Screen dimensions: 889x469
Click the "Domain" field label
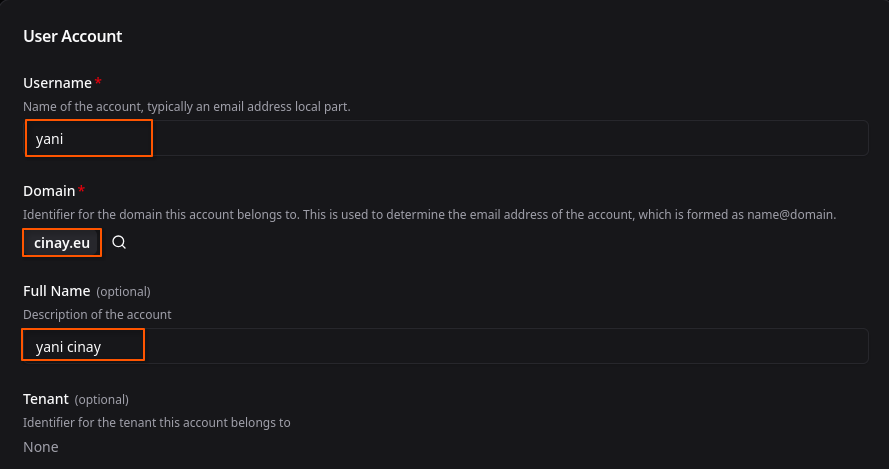click(x=49, y=191)
